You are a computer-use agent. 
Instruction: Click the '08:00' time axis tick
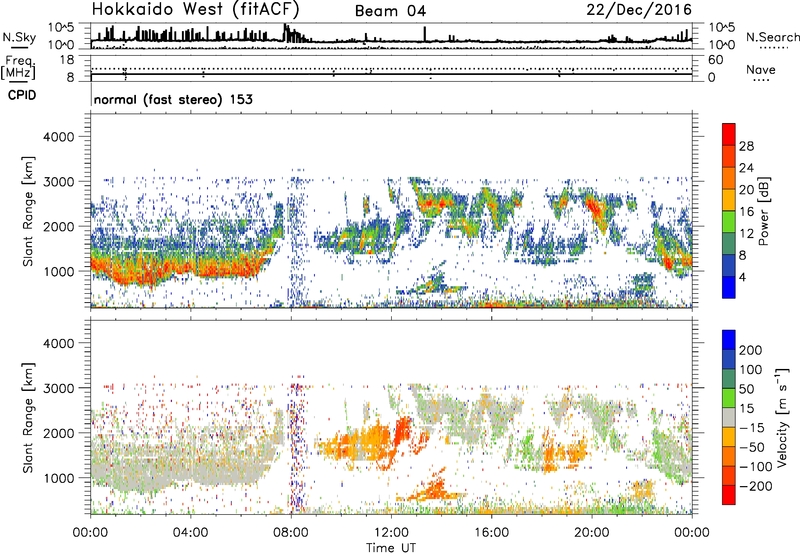291,533
